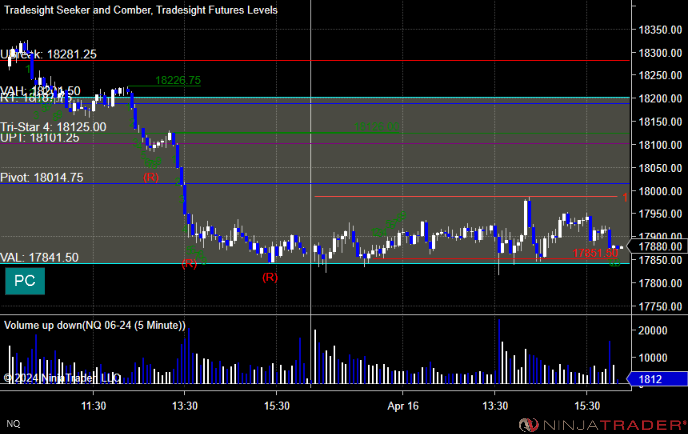Select the UBreak: 18281.25 level label
Viewport: 688px width, 434px height.
(x=48, y=54)
